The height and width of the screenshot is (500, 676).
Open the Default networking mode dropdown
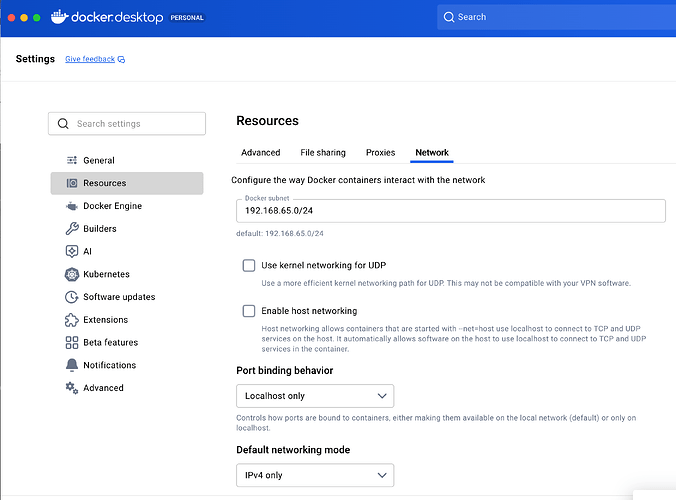pos(314,475)
